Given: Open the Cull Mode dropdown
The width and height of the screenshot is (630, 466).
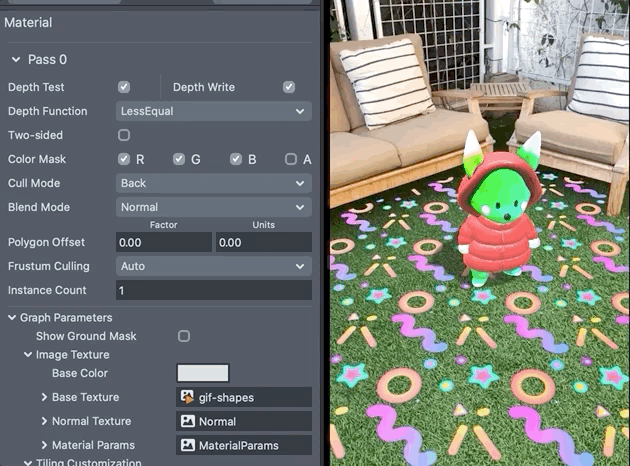Looking at the screenshot, I should tap(213, 183).
